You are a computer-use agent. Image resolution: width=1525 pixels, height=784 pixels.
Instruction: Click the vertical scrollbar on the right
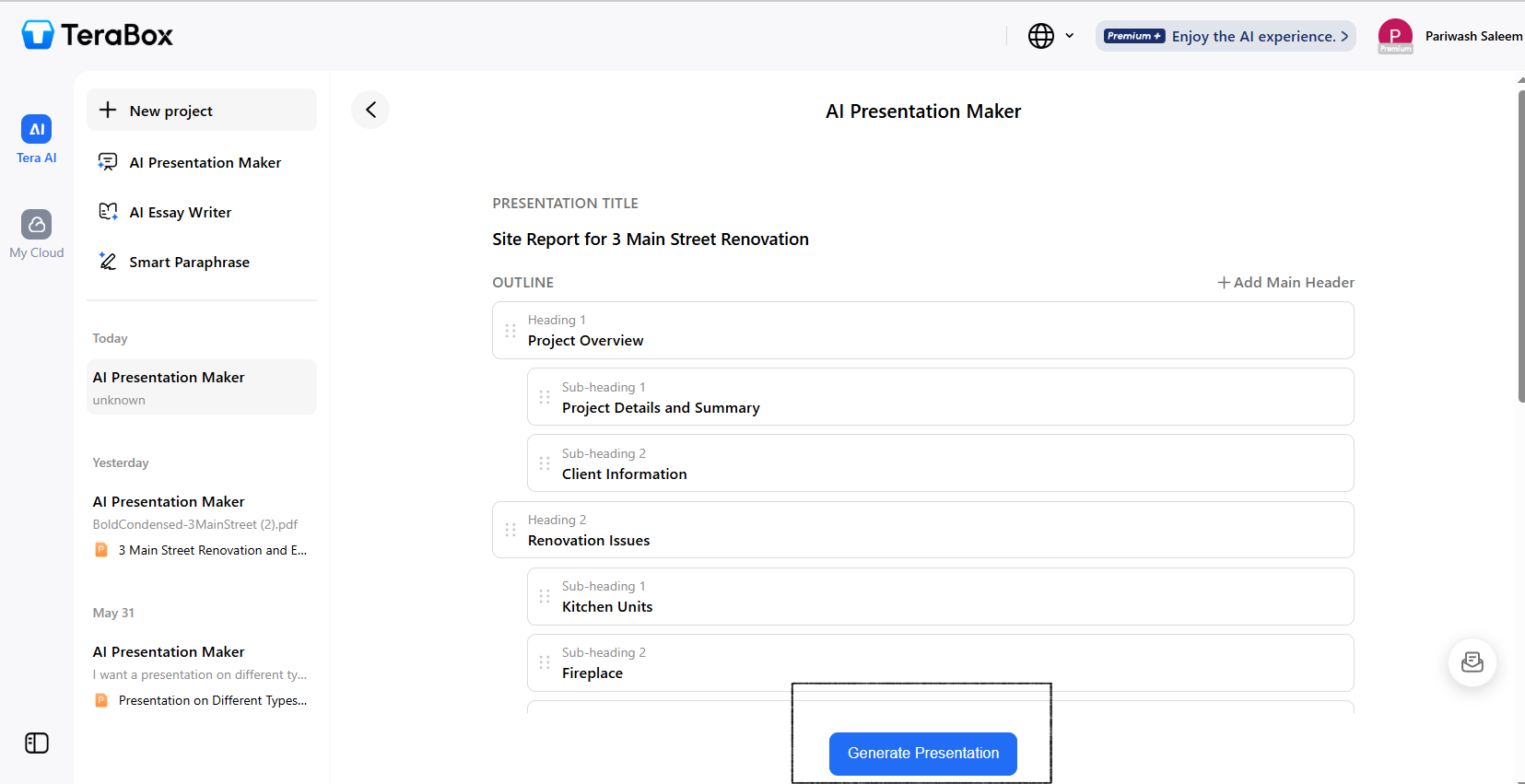coord(1519,246)
